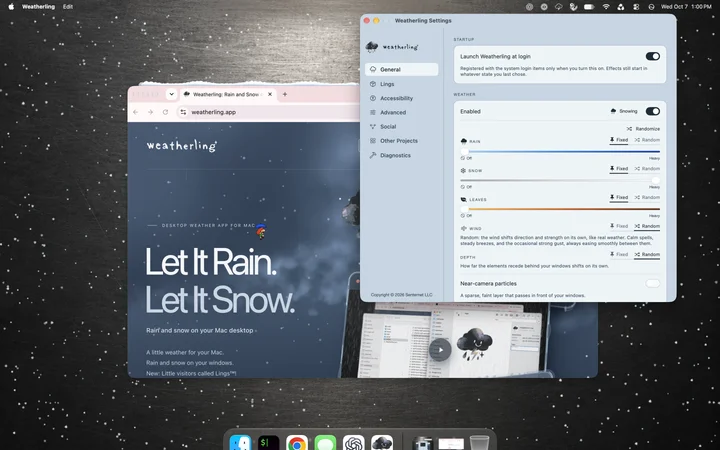Image resolution: width=720 pixels, height=450 pixels.
Task: Turn off the weather Enabled switch
Action: coord(652,111)
